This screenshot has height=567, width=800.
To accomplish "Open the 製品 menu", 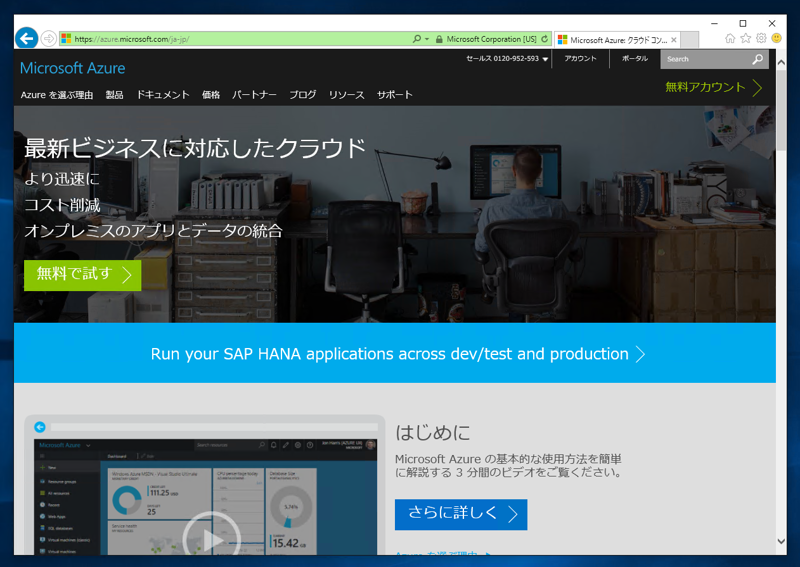I will coord(114,95).
